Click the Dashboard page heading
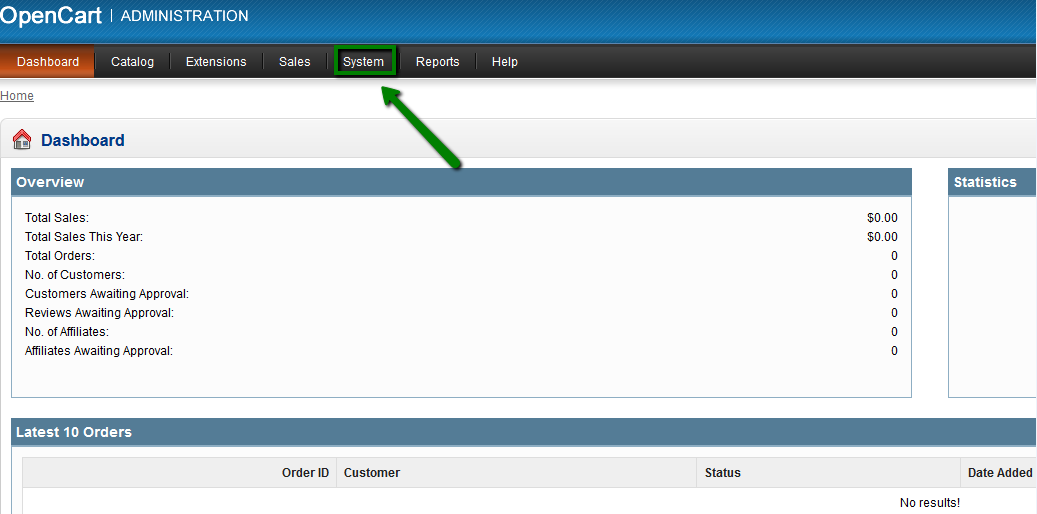The height and width of the screenshot is (514, 1037). 83,141
